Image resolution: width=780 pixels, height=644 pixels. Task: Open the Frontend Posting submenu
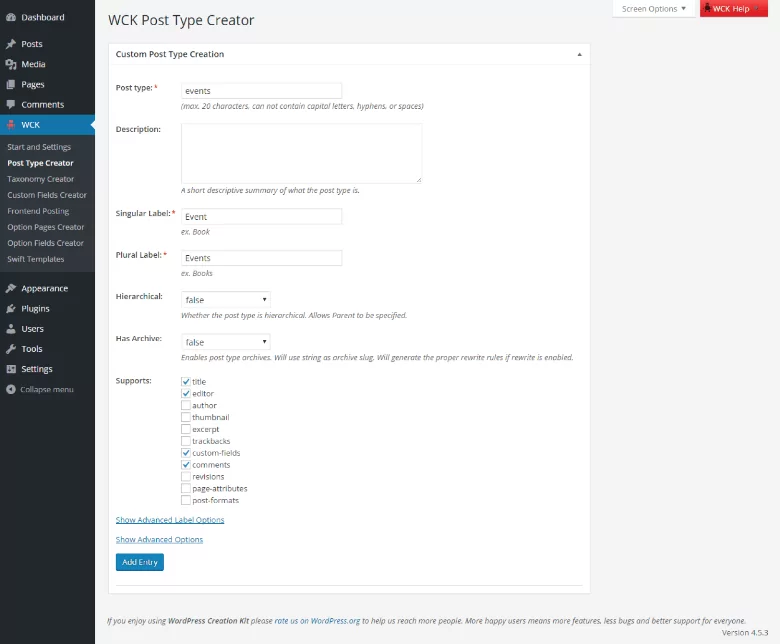pyautogui.click(x=38, y=211)
